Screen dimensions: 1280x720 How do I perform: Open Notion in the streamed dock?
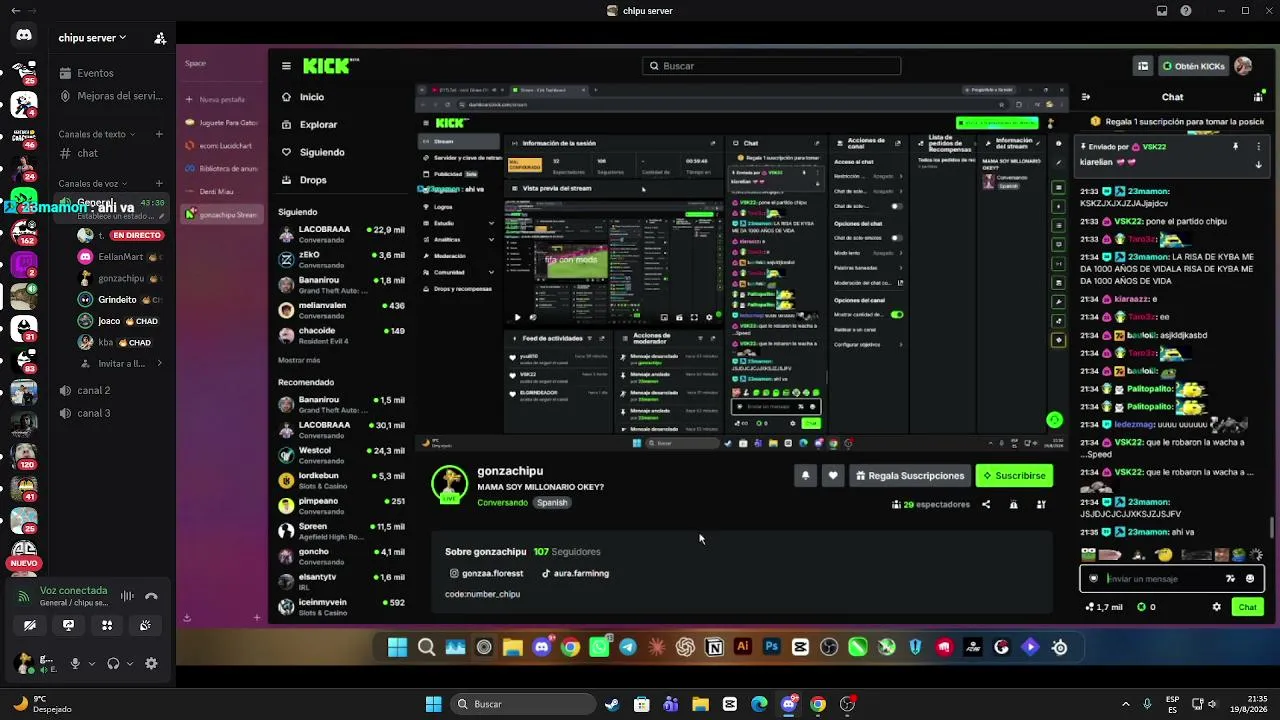pos(714,647)
